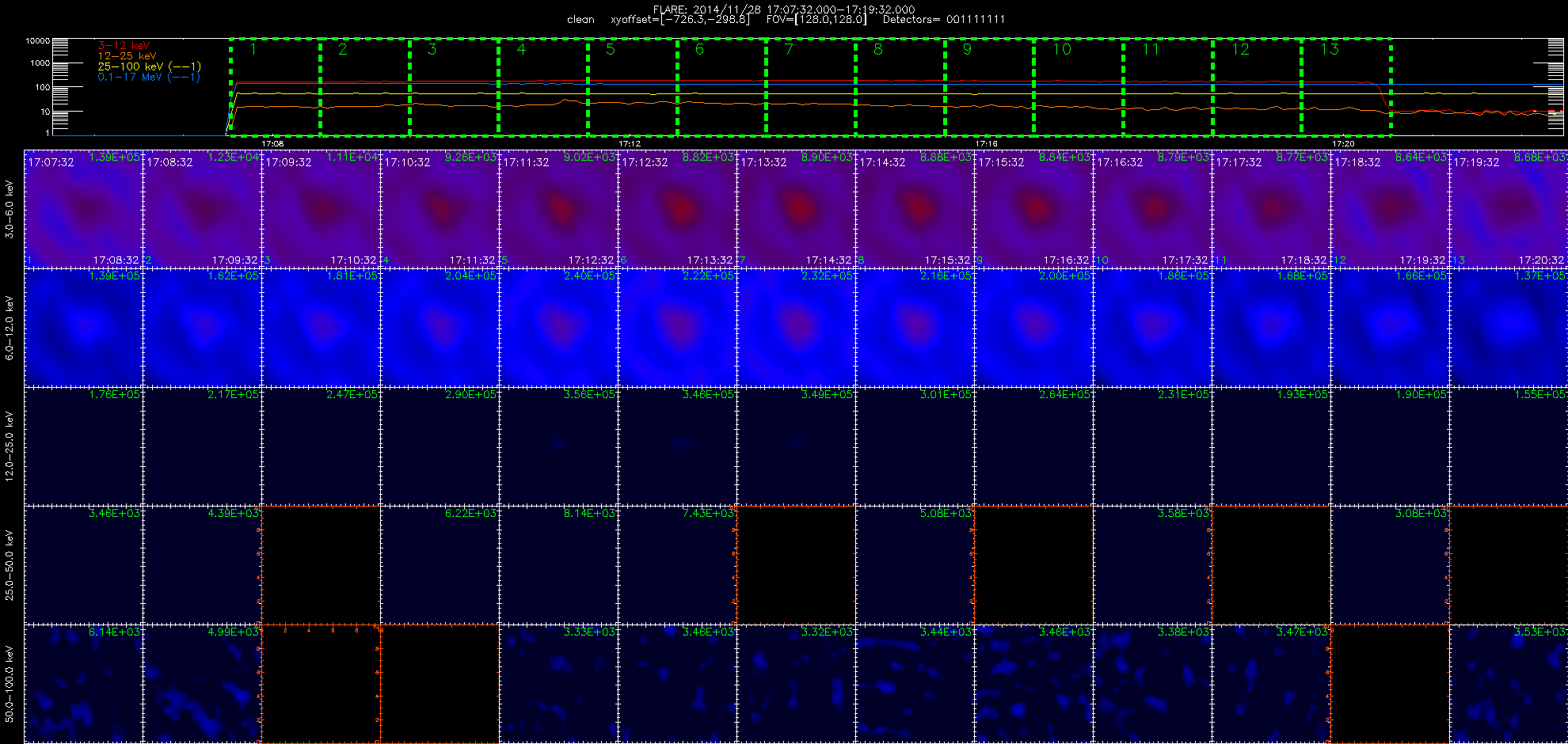Open the 6.0-12.0 keV image labeled 1.68E+05
This screenshot has width=1568, height=744.
pyautogui.click(x=1271, y=328)
